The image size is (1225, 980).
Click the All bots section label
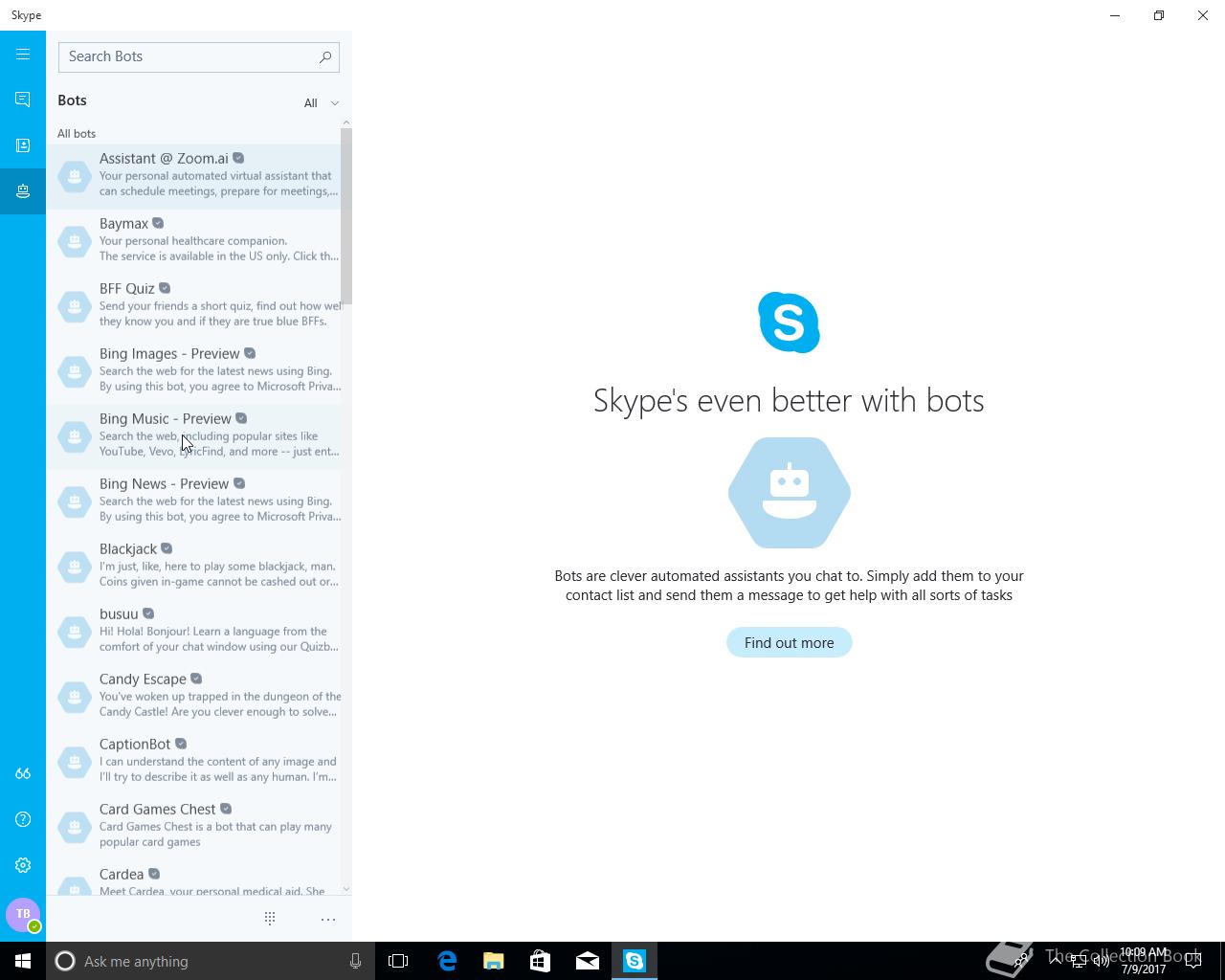(77, 134)
